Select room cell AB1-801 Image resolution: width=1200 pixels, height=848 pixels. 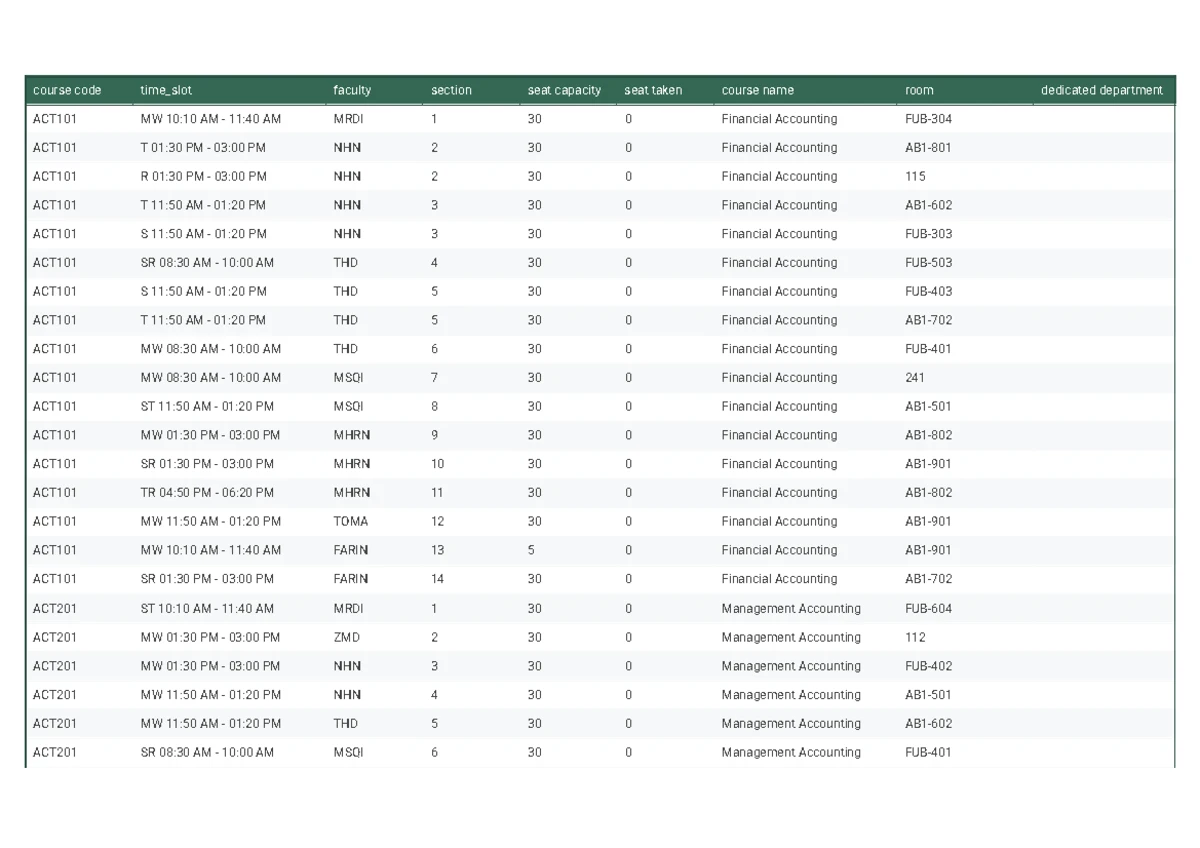(x=929, y=148)
